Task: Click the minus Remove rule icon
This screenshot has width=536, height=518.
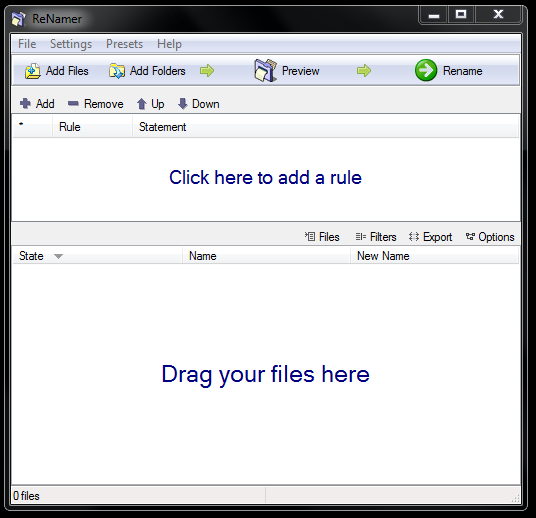Action: pos(73,103)
